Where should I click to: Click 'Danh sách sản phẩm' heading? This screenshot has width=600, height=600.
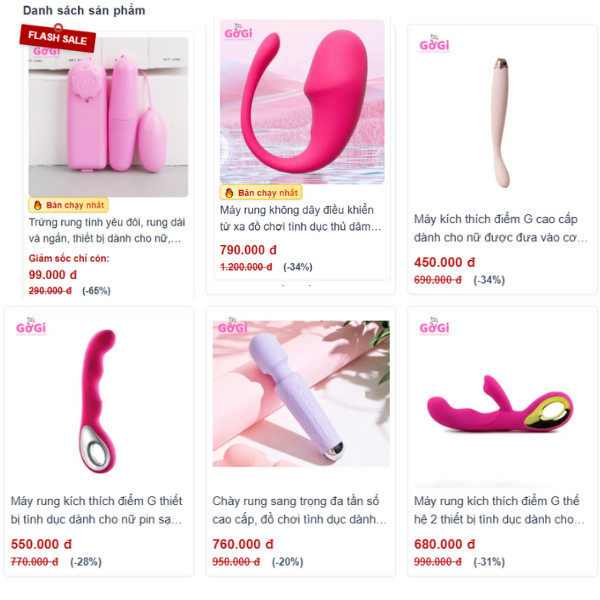pos(84,10)
